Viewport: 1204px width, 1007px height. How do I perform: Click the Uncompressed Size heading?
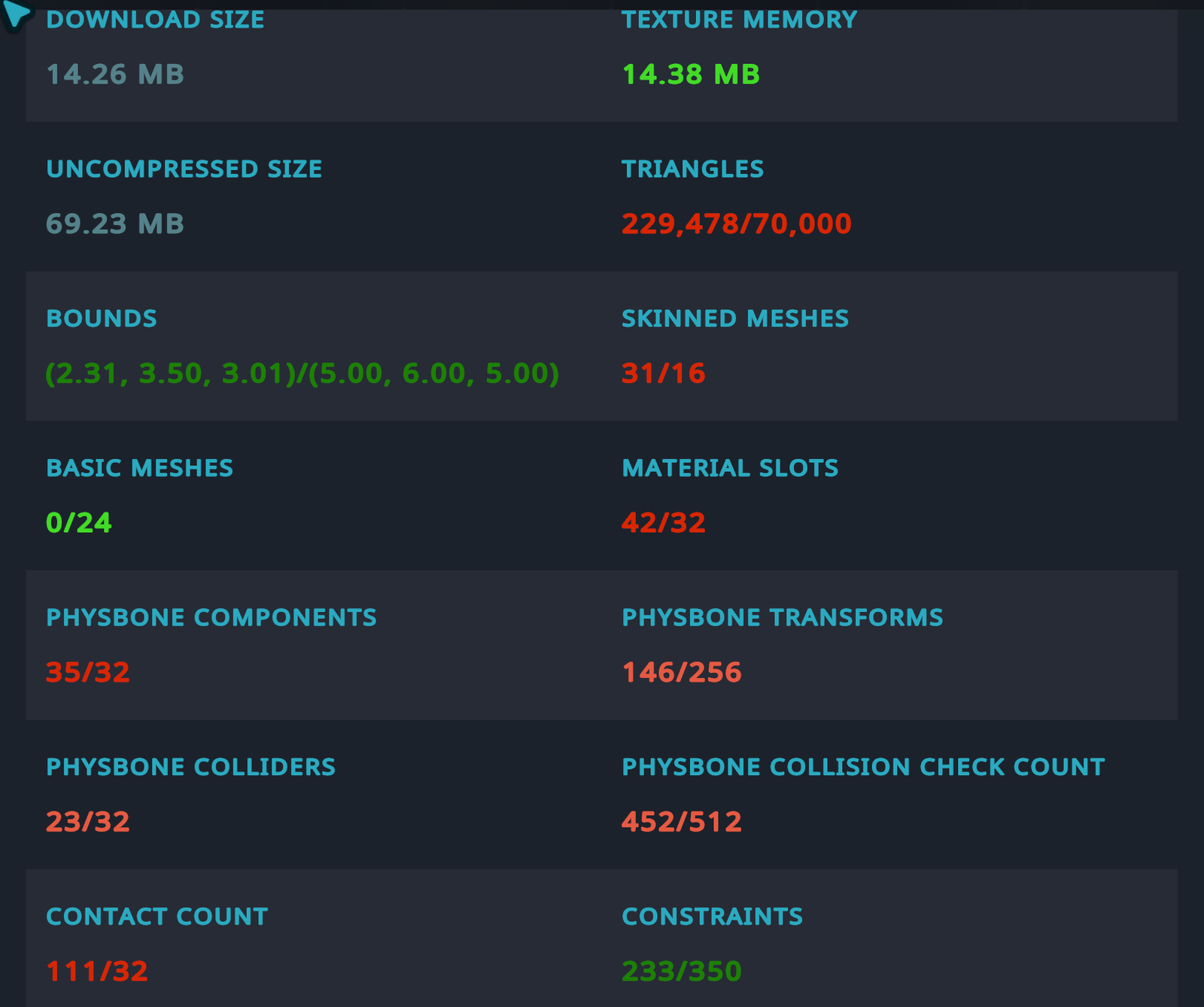[x=184, y=169]
